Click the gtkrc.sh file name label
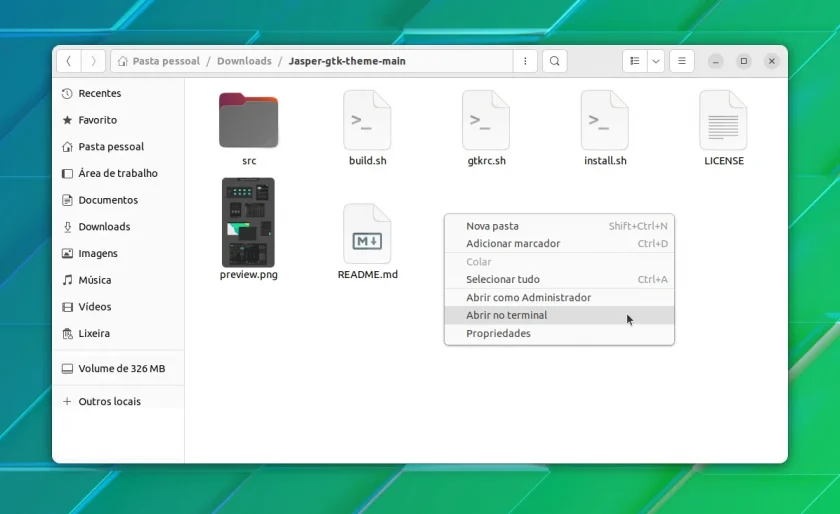The image size is (840, 514). pyautogui.click(x=486, y=161)
